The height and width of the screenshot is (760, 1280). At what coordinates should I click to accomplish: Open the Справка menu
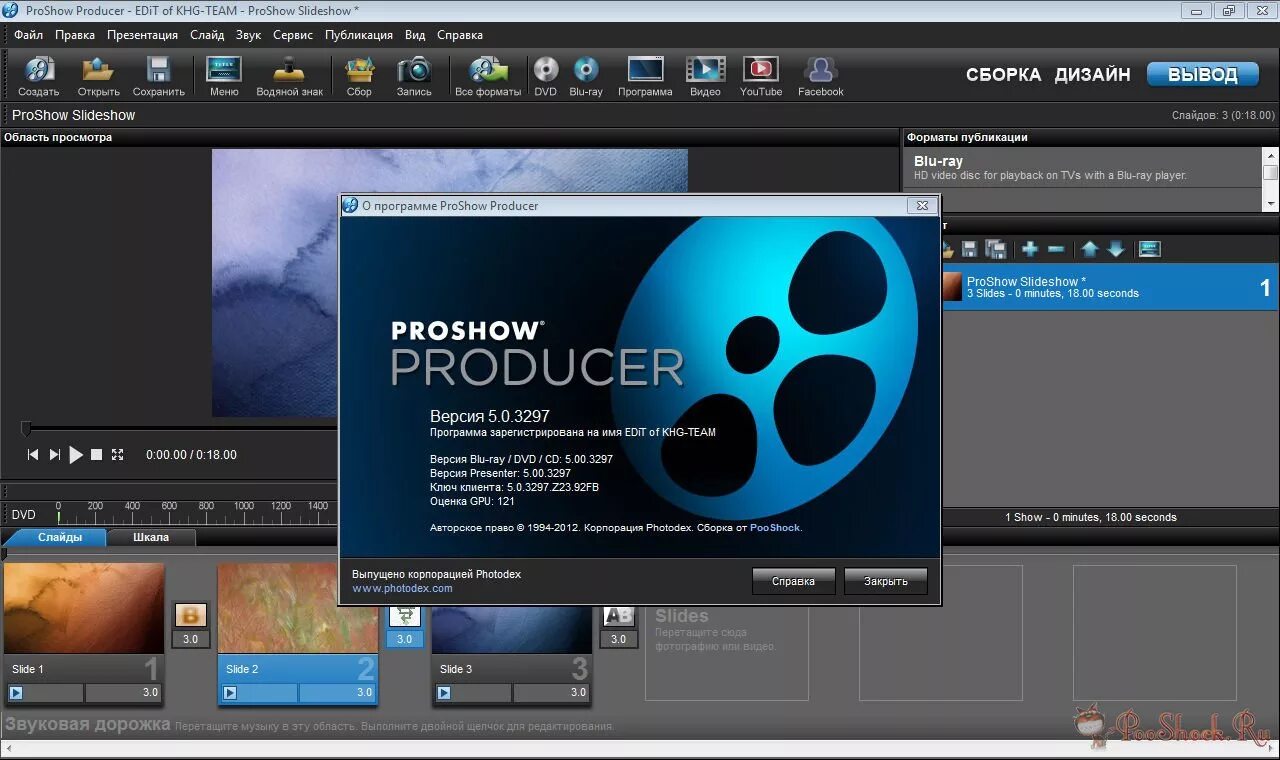[x=460, y=35]
